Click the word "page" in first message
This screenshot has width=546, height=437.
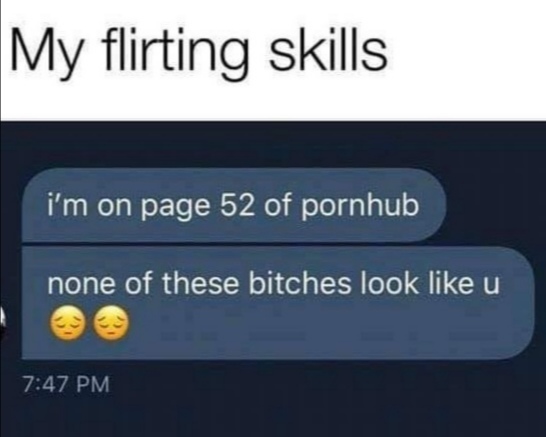(176, 208)
